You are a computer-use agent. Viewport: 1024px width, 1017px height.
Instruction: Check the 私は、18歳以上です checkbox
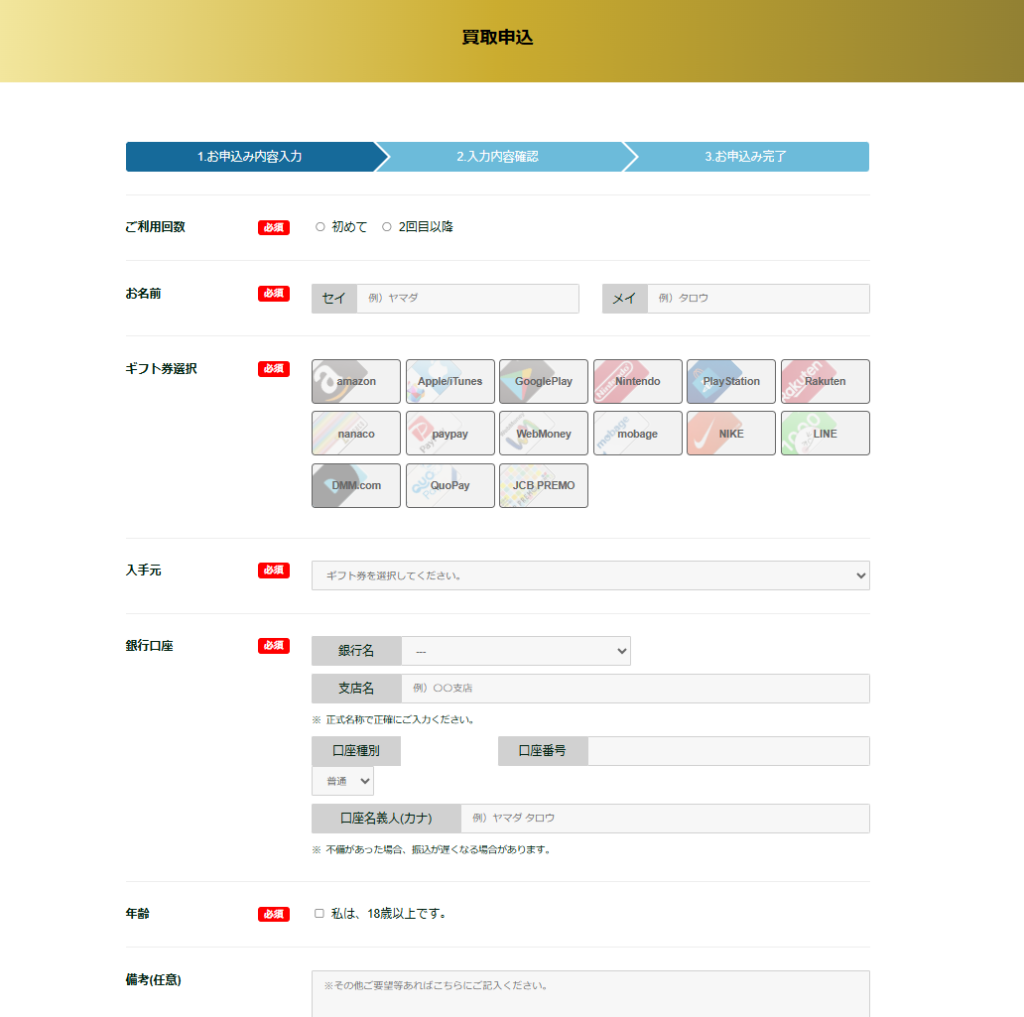[319, 913]
